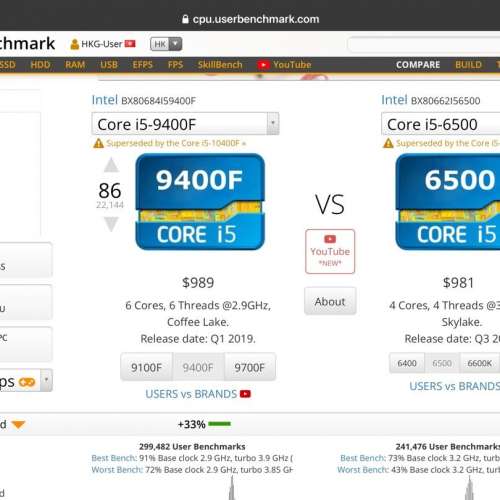Click the 22,144 votes count
The width and height of the screenshot is (500, 500).
(110, 205)
